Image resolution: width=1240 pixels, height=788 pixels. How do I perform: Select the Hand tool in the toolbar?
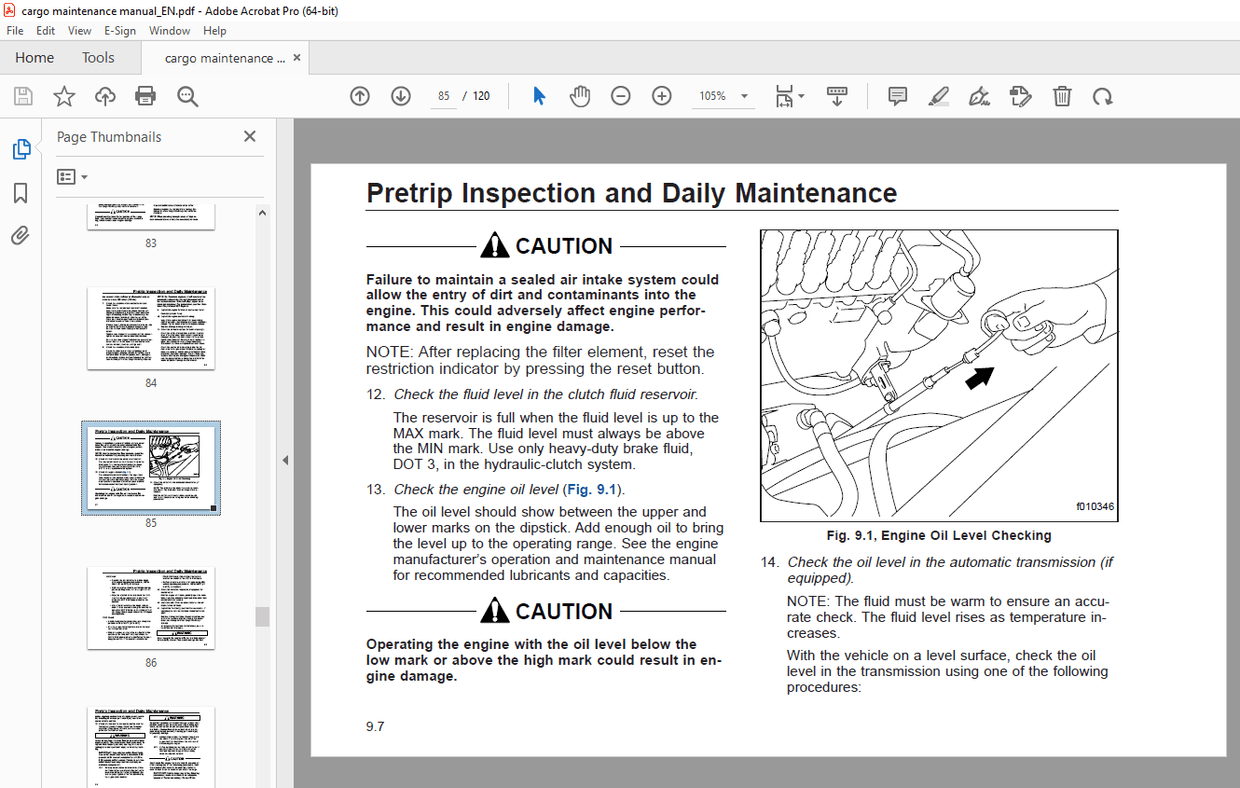tap(579, 95)
